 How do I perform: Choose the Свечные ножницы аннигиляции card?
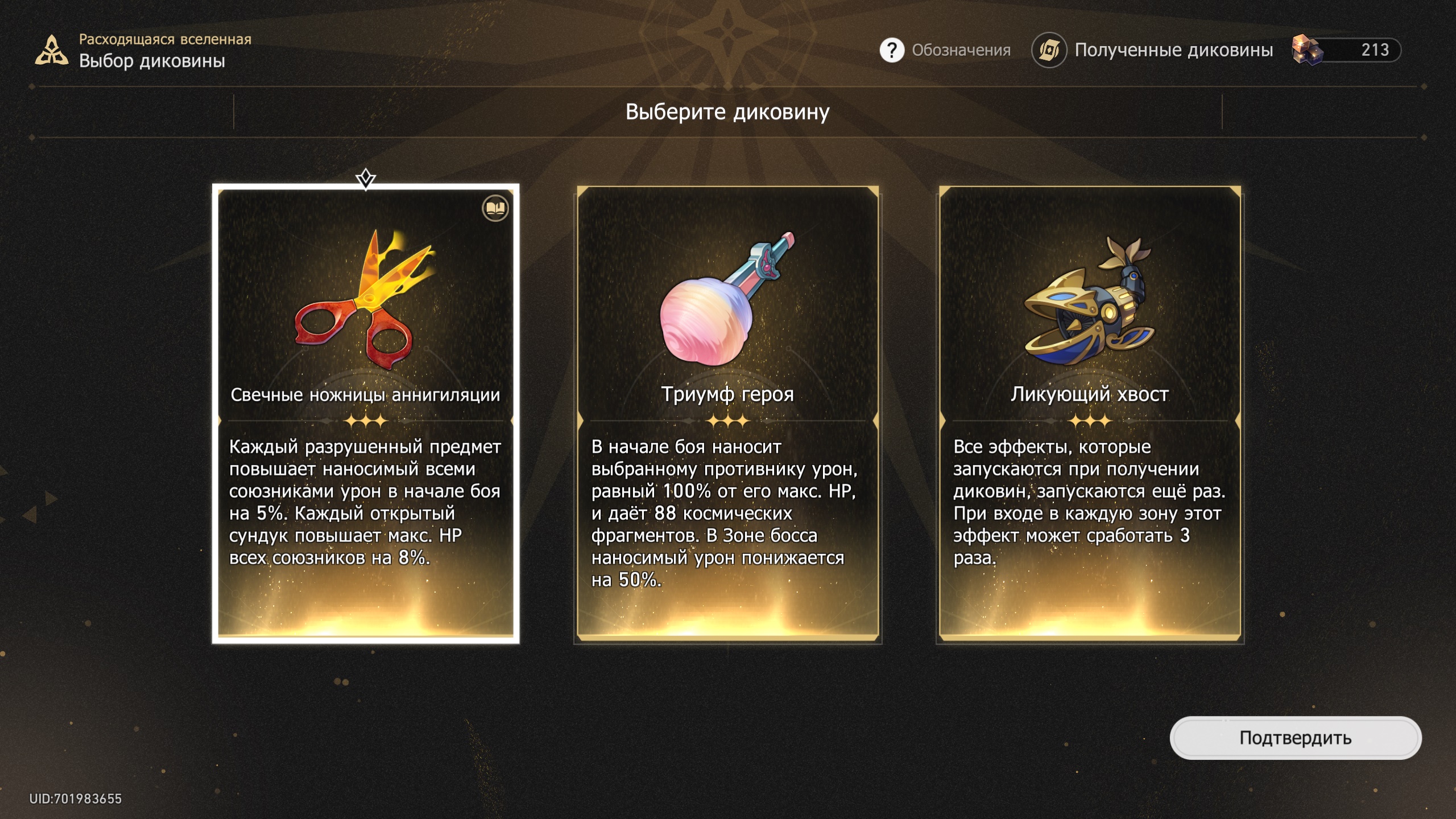pyautogui.click(x=365, y=413)
